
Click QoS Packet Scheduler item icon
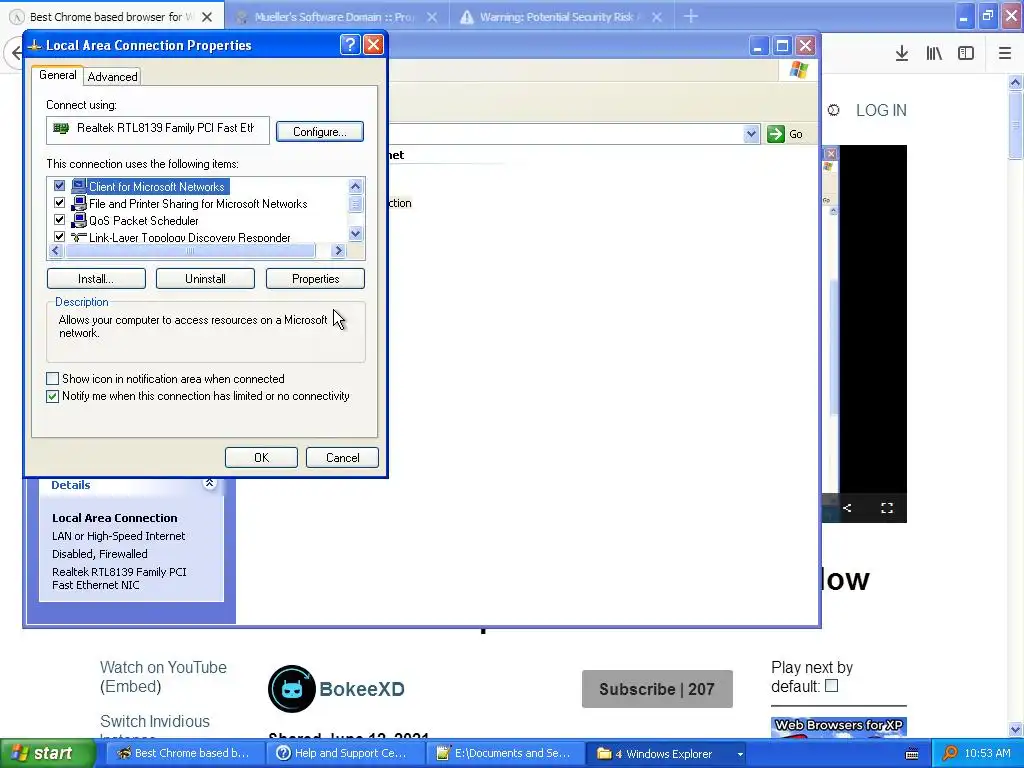(x=79, y=220)
